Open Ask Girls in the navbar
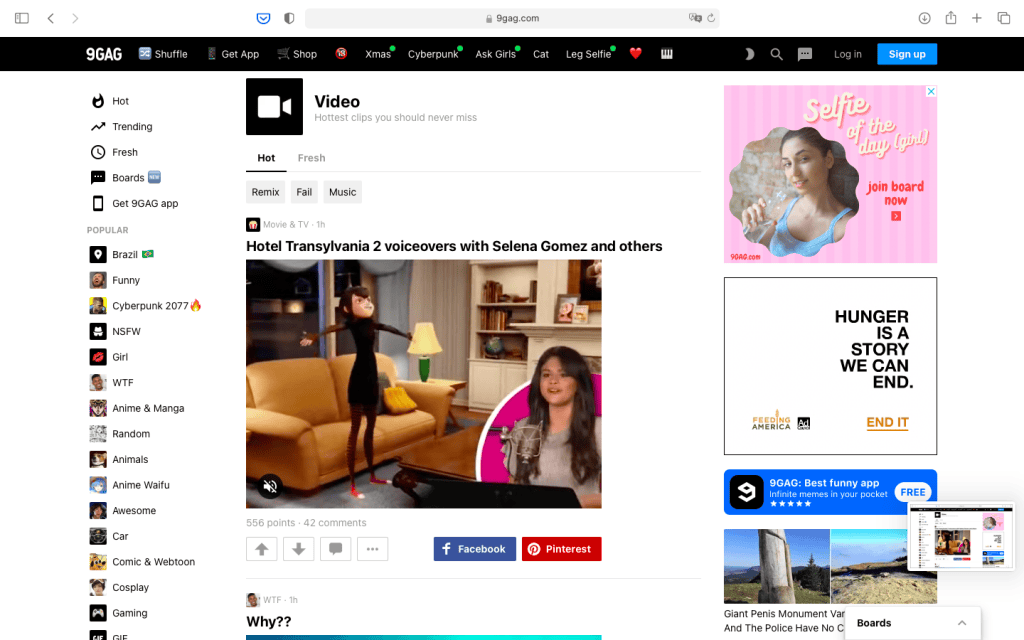The height and width of the screenshot is (640, 1024). [x=496, y=54]
